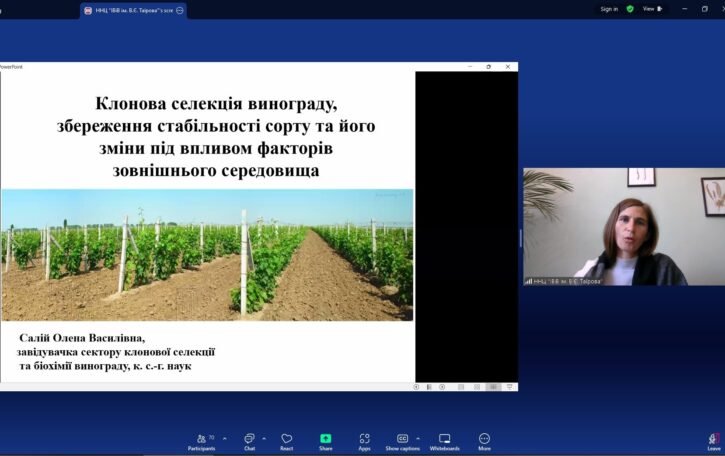Image resolution: width=725 pixels, height=456 pixels.
Task: Send a reaction with React
Action: tap(287, 439)
